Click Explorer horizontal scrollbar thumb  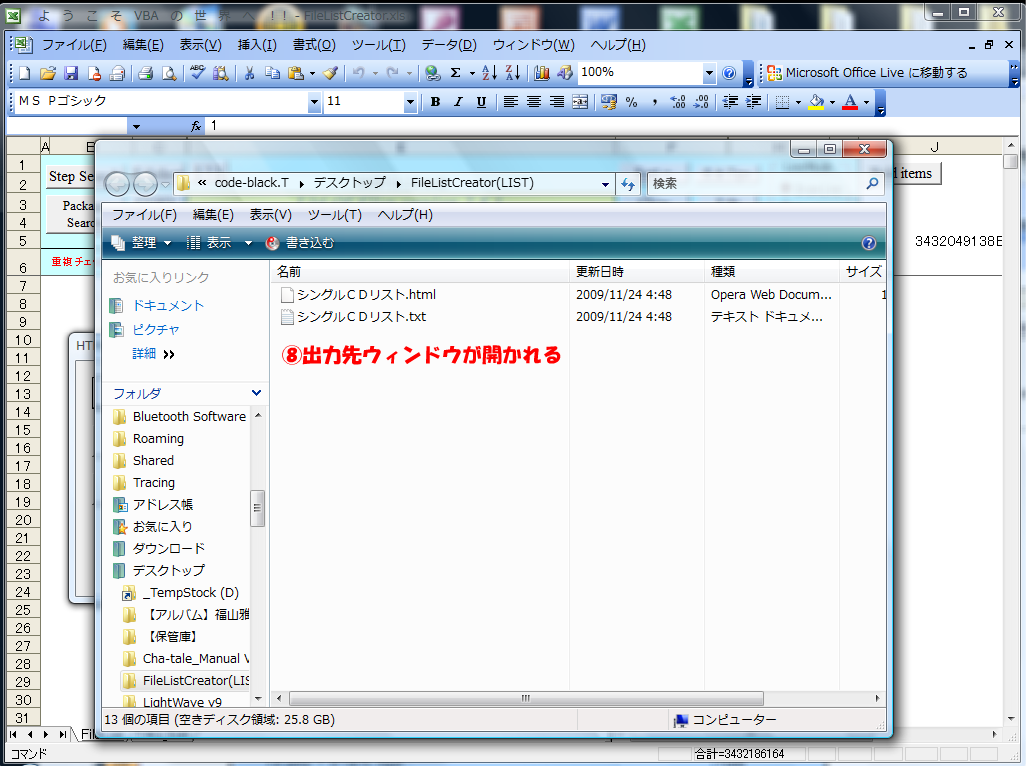click(525, 699)
